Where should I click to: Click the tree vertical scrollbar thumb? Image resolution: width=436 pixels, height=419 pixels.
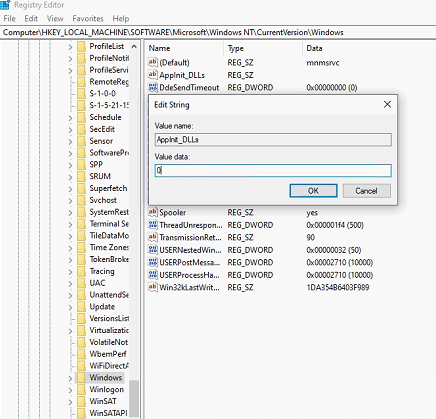pyautogui.click(x=134, y=398)
